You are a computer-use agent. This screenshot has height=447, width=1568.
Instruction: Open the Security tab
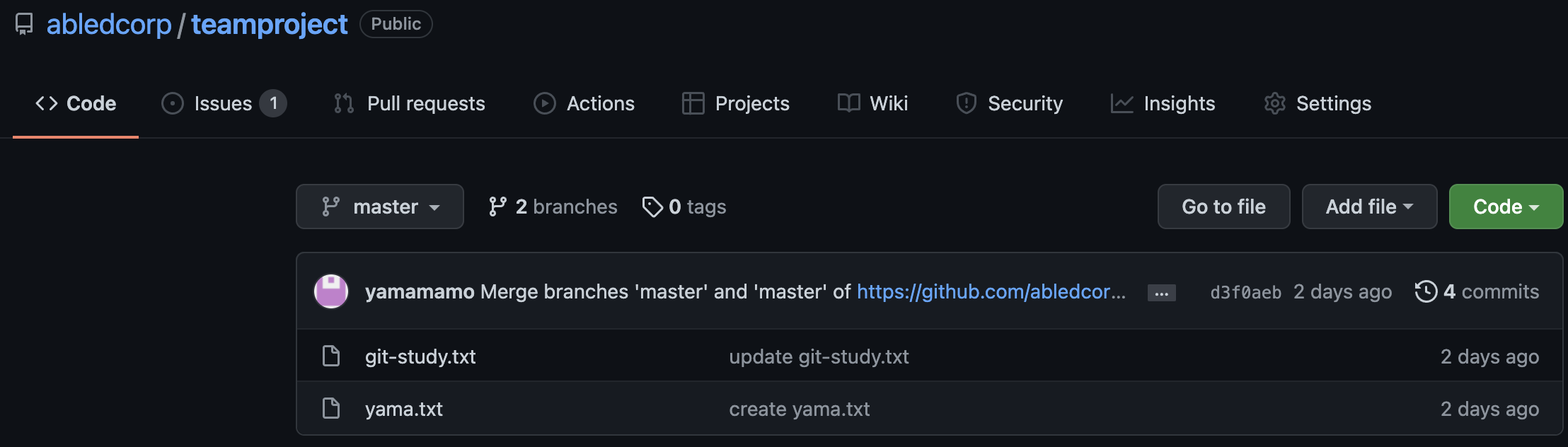[x=1009, y=103]
